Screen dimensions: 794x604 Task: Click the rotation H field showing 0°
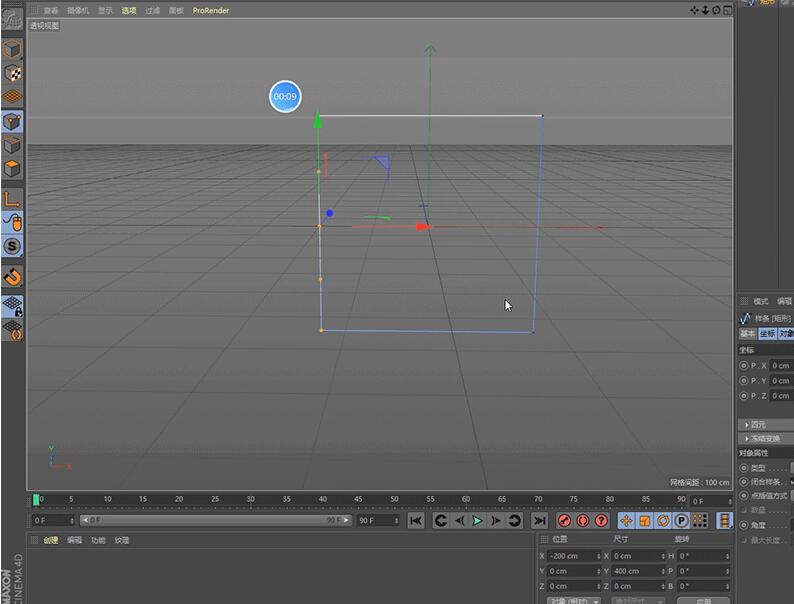click(703, 556)
